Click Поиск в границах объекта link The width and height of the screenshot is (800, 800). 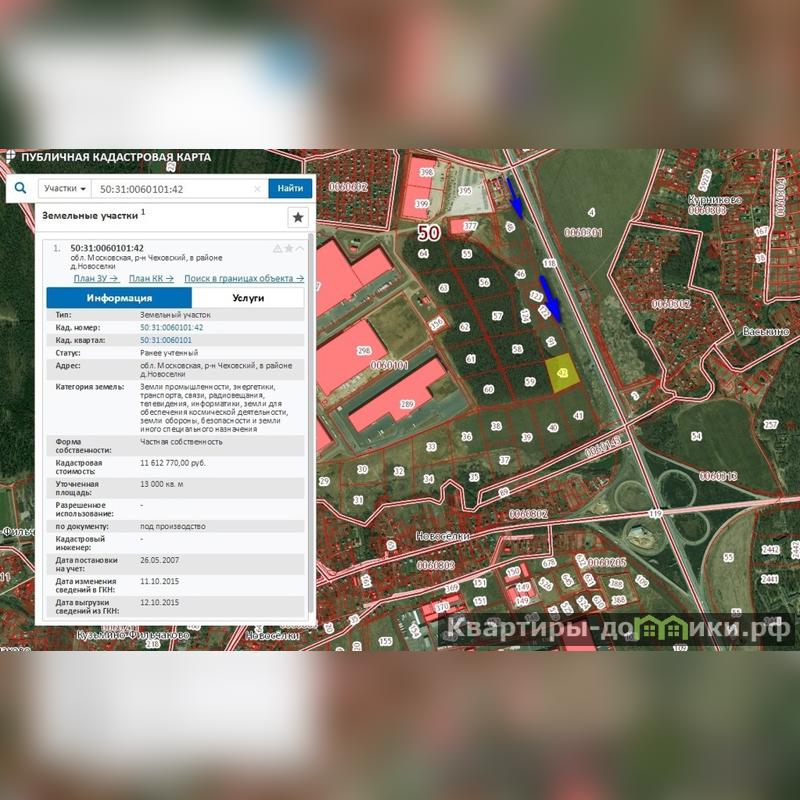pyautogui.click(x=244, y=279)
